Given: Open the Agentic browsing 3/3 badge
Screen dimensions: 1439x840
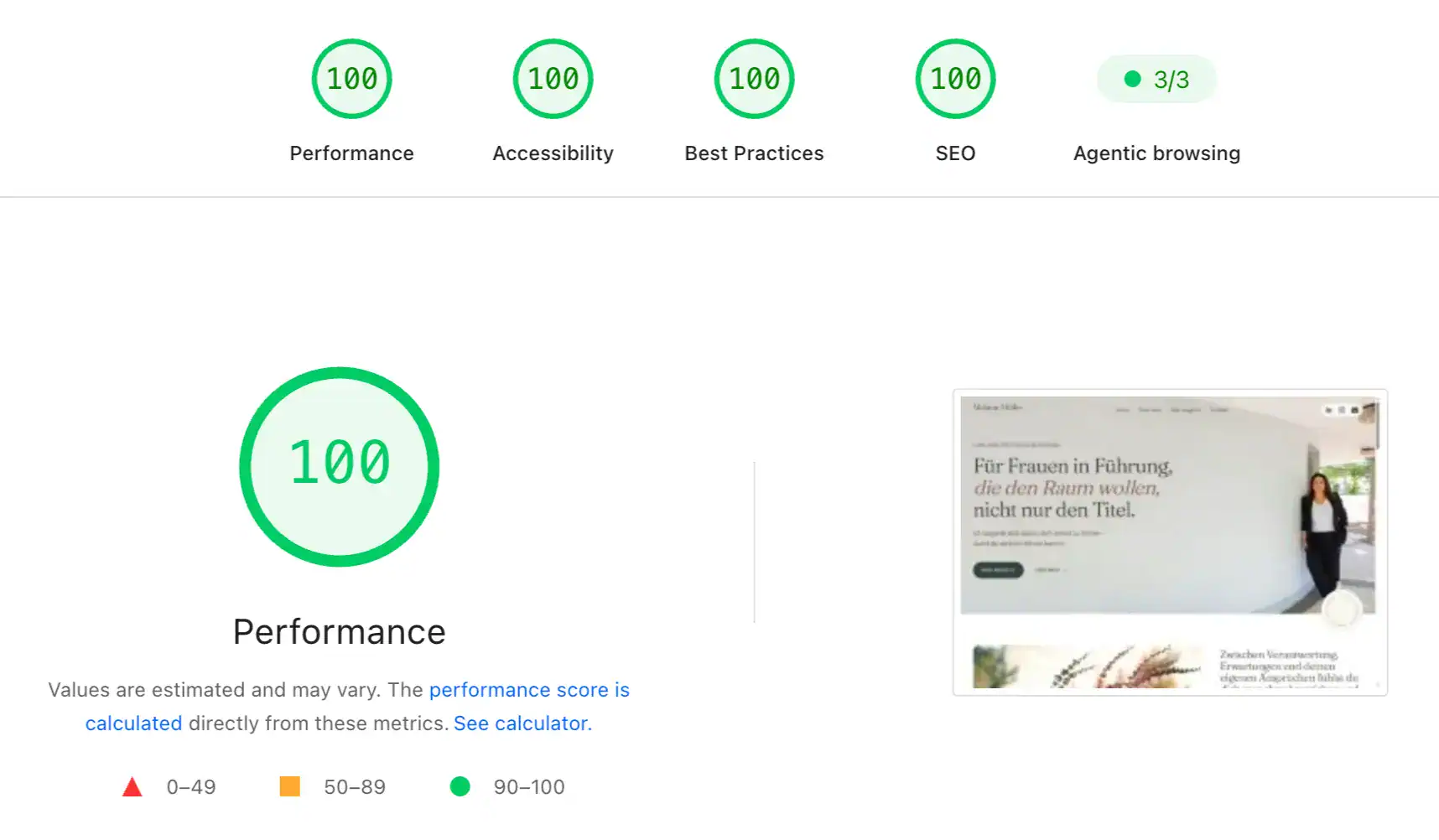Looking at the screenshot, I should tap(1156, 79).
